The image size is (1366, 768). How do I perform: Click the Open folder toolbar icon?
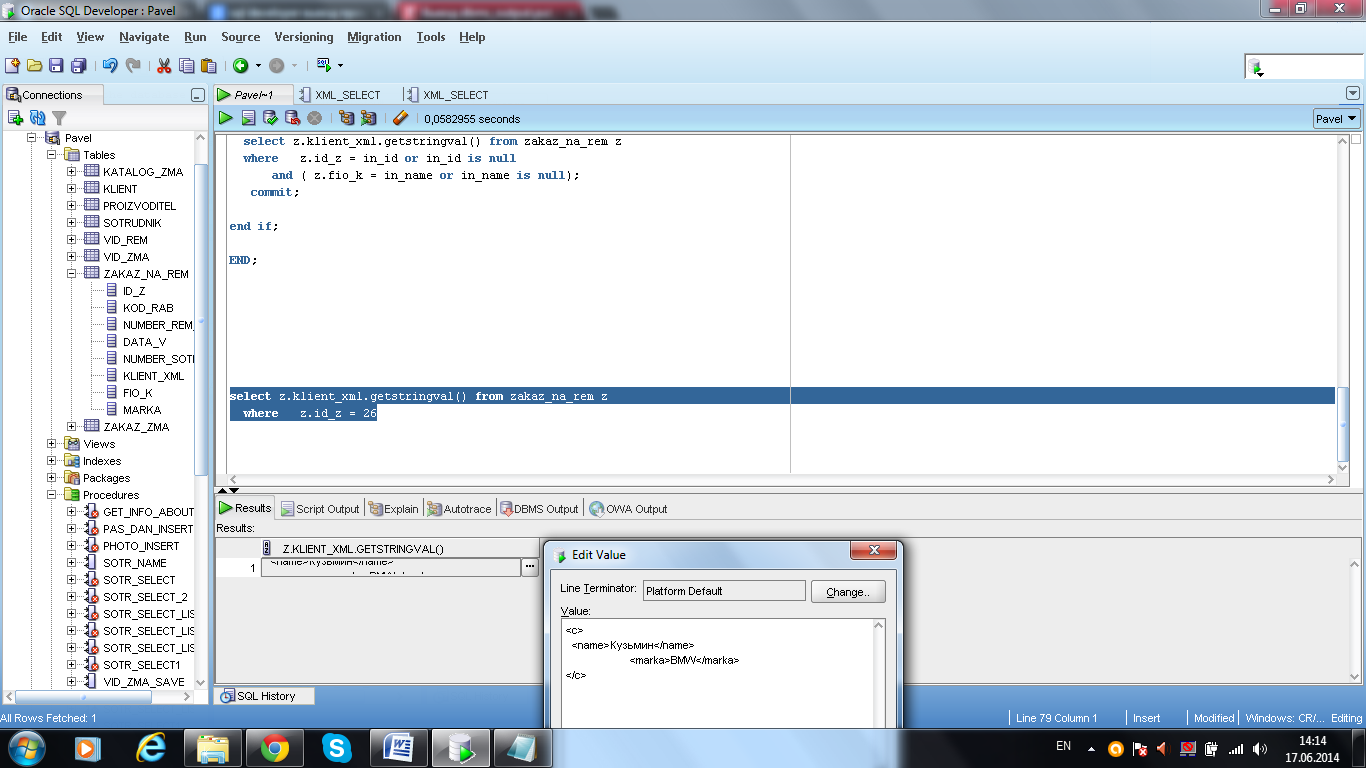[x=35, y=65]
